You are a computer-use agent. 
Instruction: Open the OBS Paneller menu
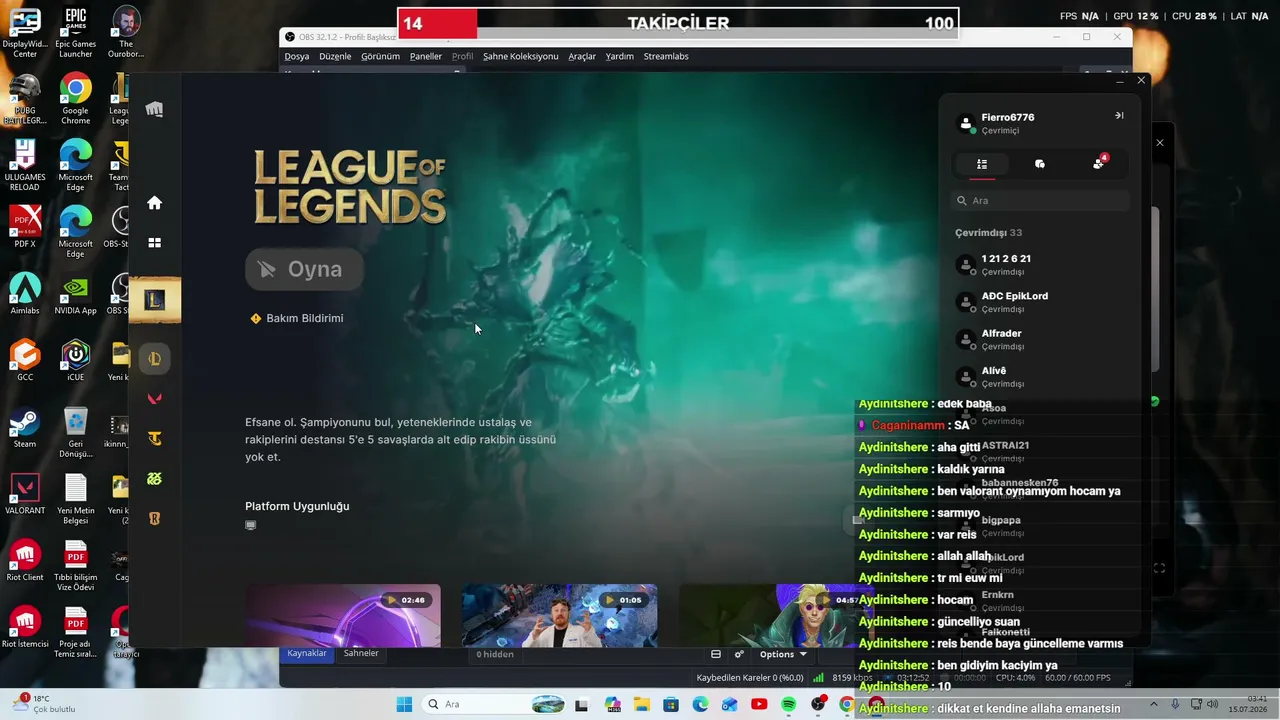(x=426, y=57)
